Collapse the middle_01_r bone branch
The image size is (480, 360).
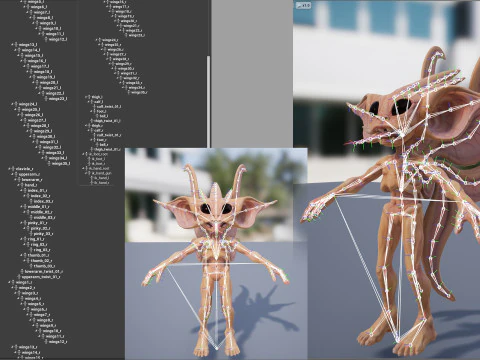(22, 207)
